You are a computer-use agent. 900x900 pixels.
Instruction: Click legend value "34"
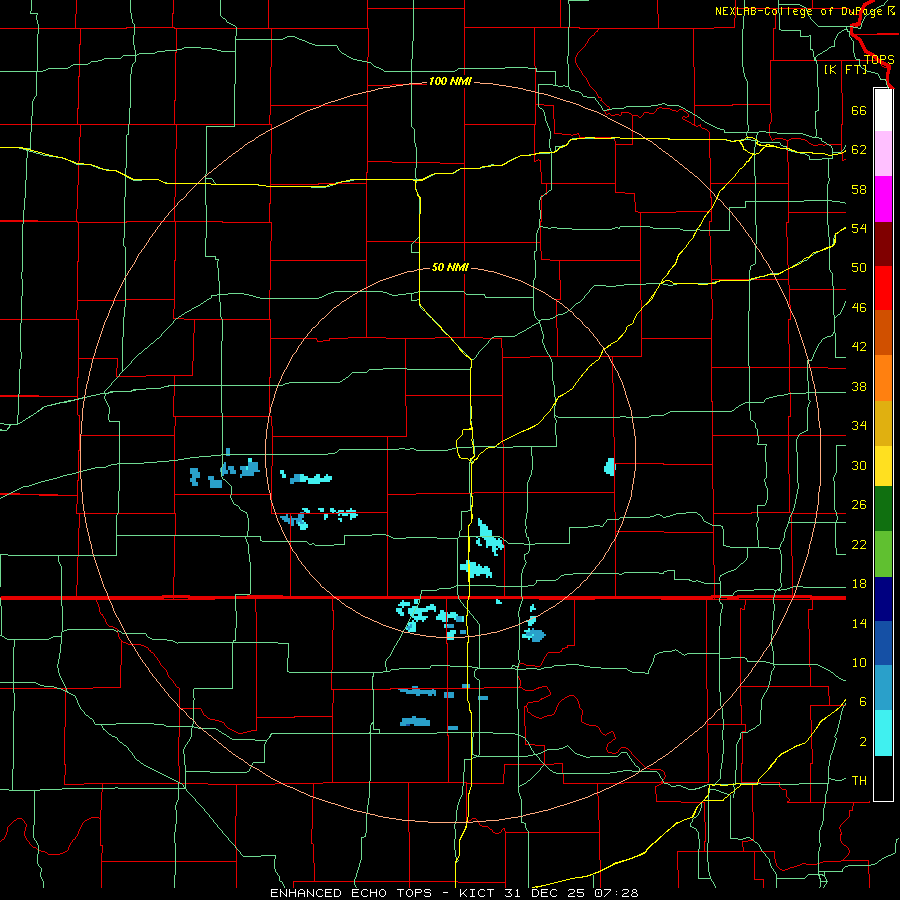click(x=859, y=426)
